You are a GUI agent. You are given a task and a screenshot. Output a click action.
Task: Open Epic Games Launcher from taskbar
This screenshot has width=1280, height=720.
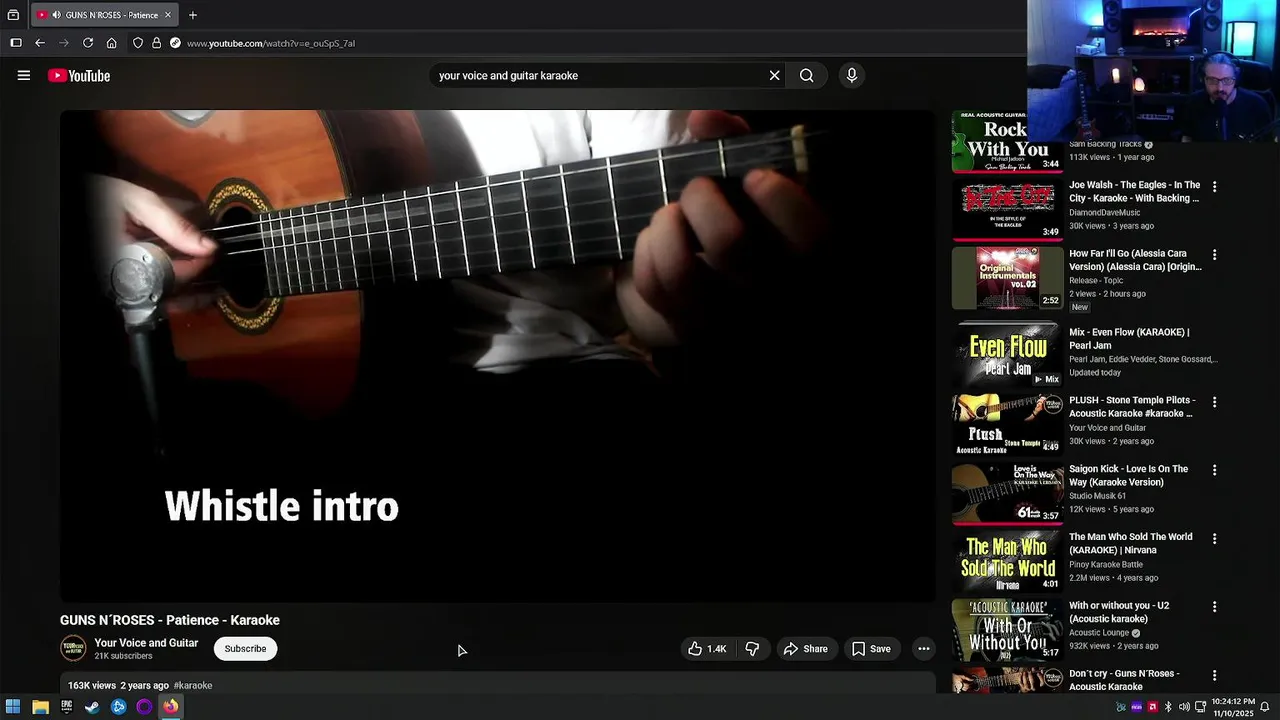click(66, 707)
